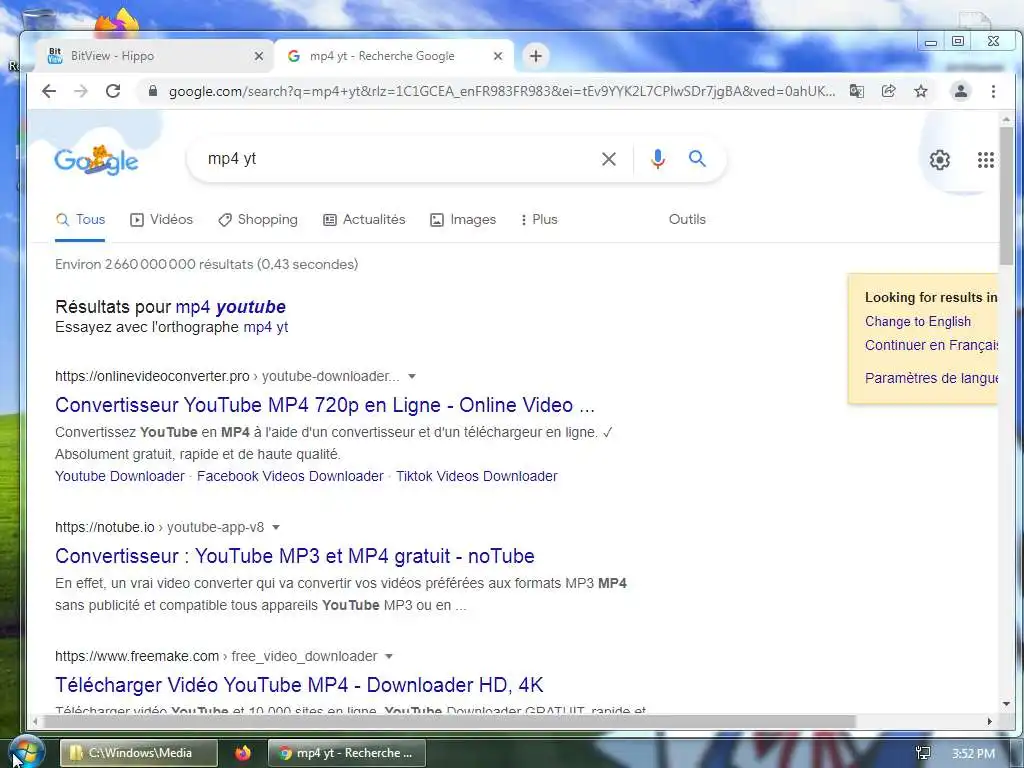Click the padlock site info icon
Screen dimensions: 1024x768
point(153,91)
